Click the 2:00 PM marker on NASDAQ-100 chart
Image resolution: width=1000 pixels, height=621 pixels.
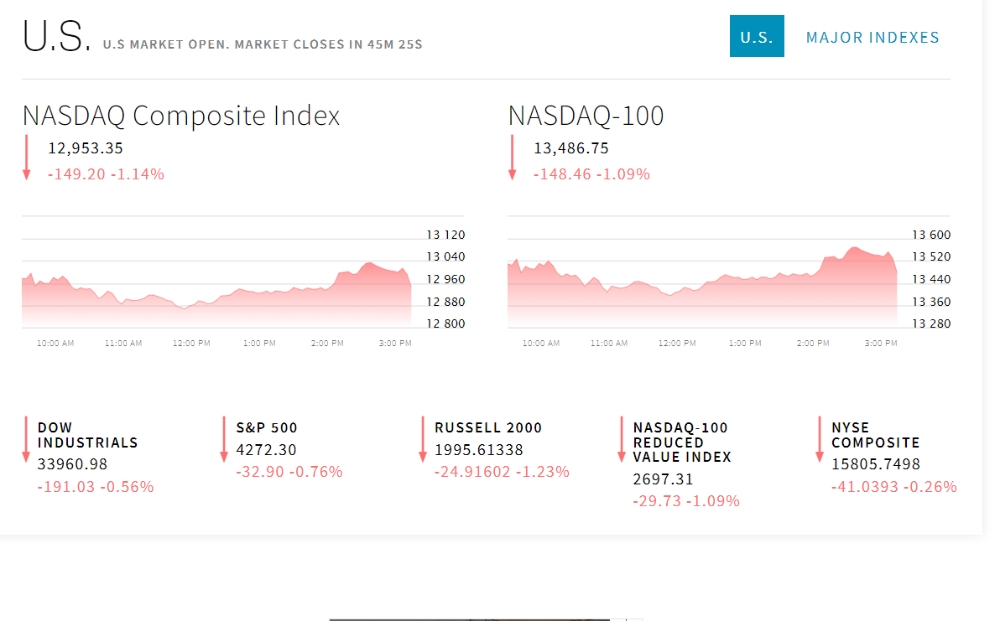click(813, 343)
